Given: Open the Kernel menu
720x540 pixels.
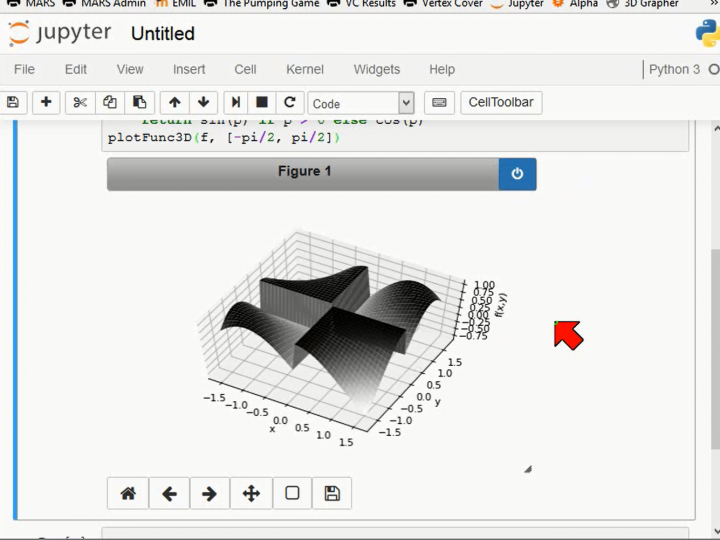Looking at the screenshot, I should (305, 69).
